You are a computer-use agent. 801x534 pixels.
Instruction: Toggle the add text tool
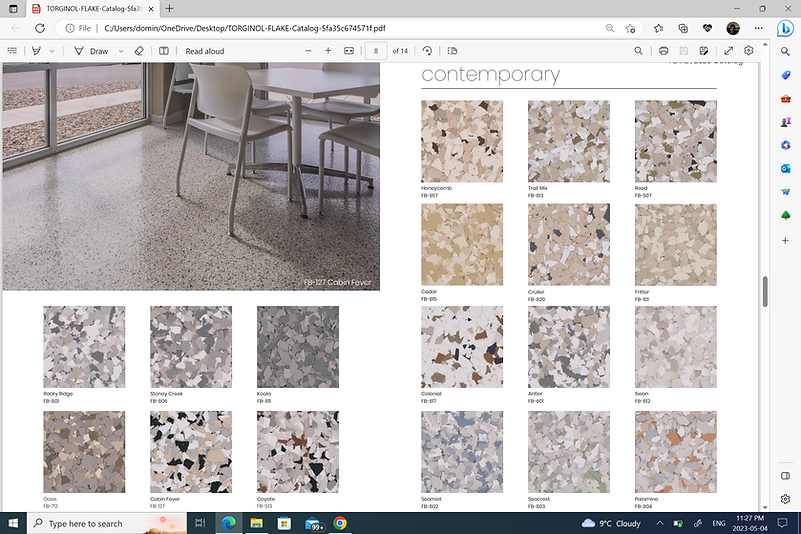point(163,51)
